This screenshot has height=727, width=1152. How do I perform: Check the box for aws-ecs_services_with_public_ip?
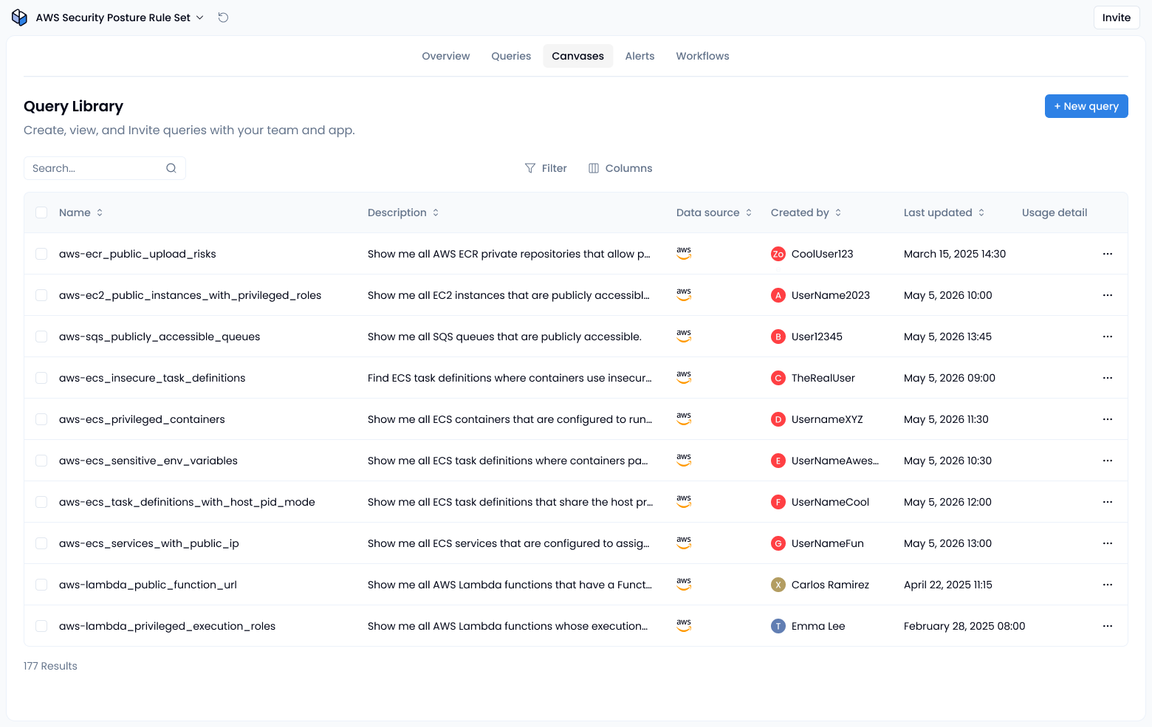point(41,543)
